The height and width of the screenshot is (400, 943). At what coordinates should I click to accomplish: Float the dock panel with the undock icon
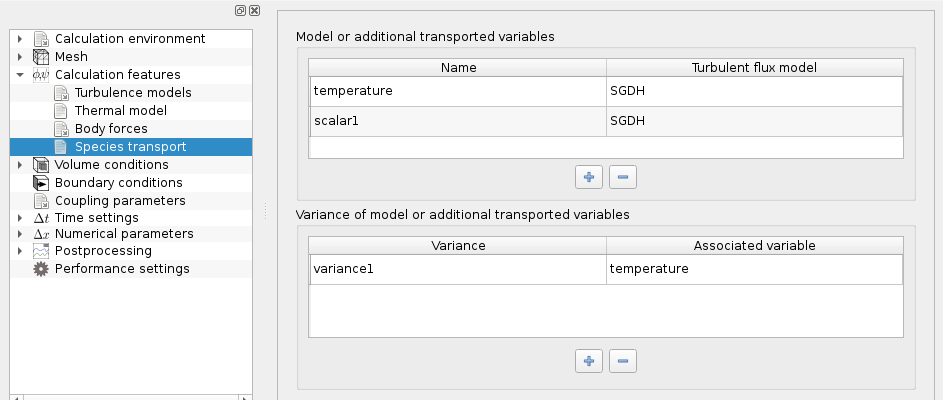pos(240,10)
